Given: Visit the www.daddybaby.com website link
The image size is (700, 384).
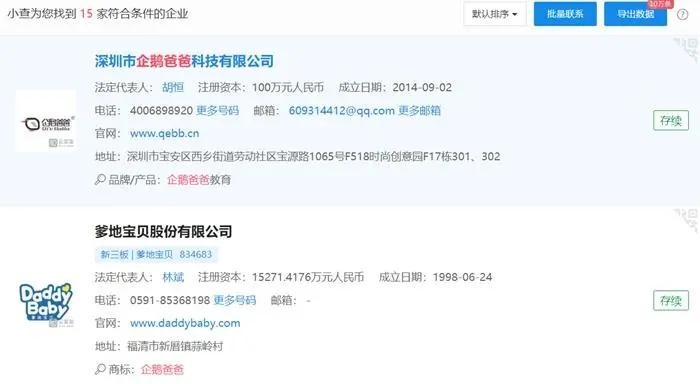Looking at the screenshot, I should point(185,323).
